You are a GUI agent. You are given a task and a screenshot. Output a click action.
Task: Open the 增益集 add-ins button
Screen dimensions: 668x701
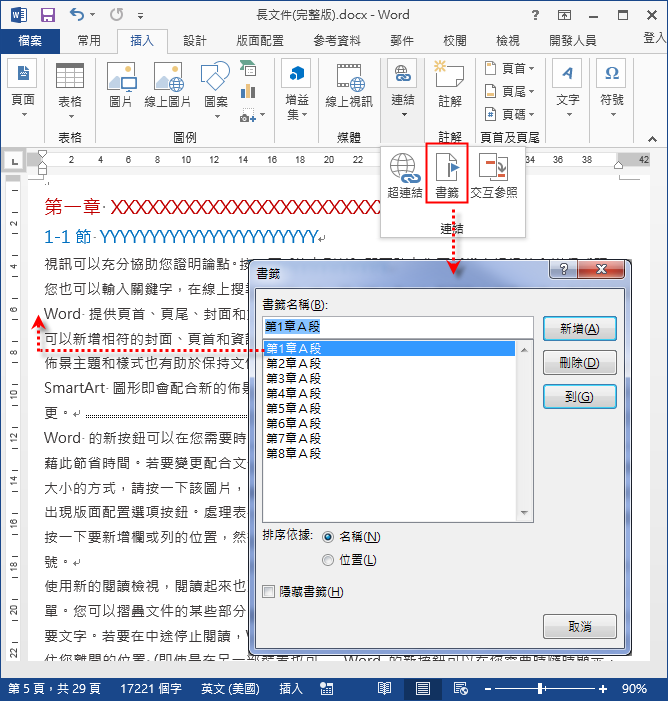tap(296, 90)
